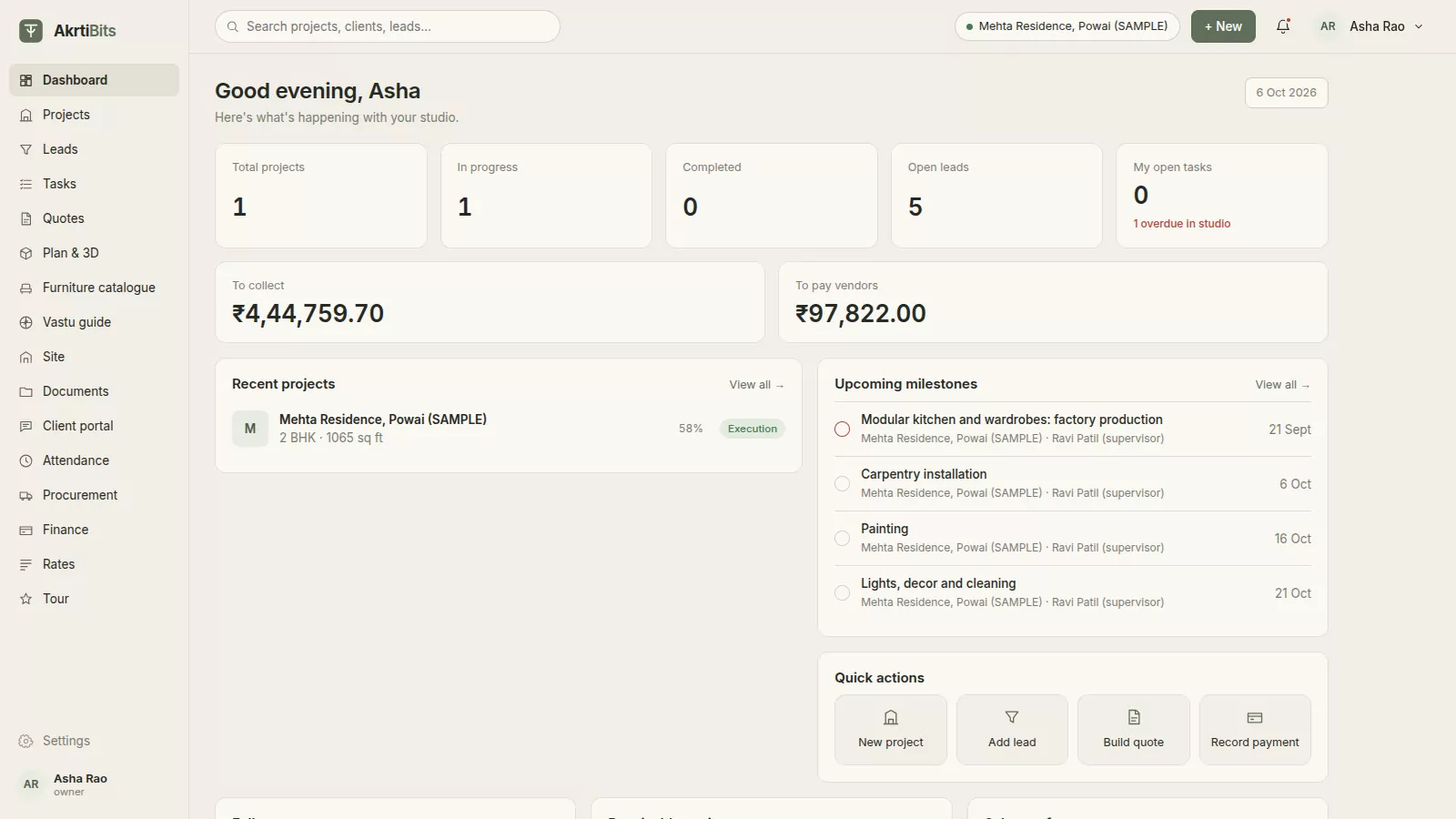Click the Procurement truck icon in sidebar
Viewport: 1456px width, 819px height.
(x=26, y=495)
